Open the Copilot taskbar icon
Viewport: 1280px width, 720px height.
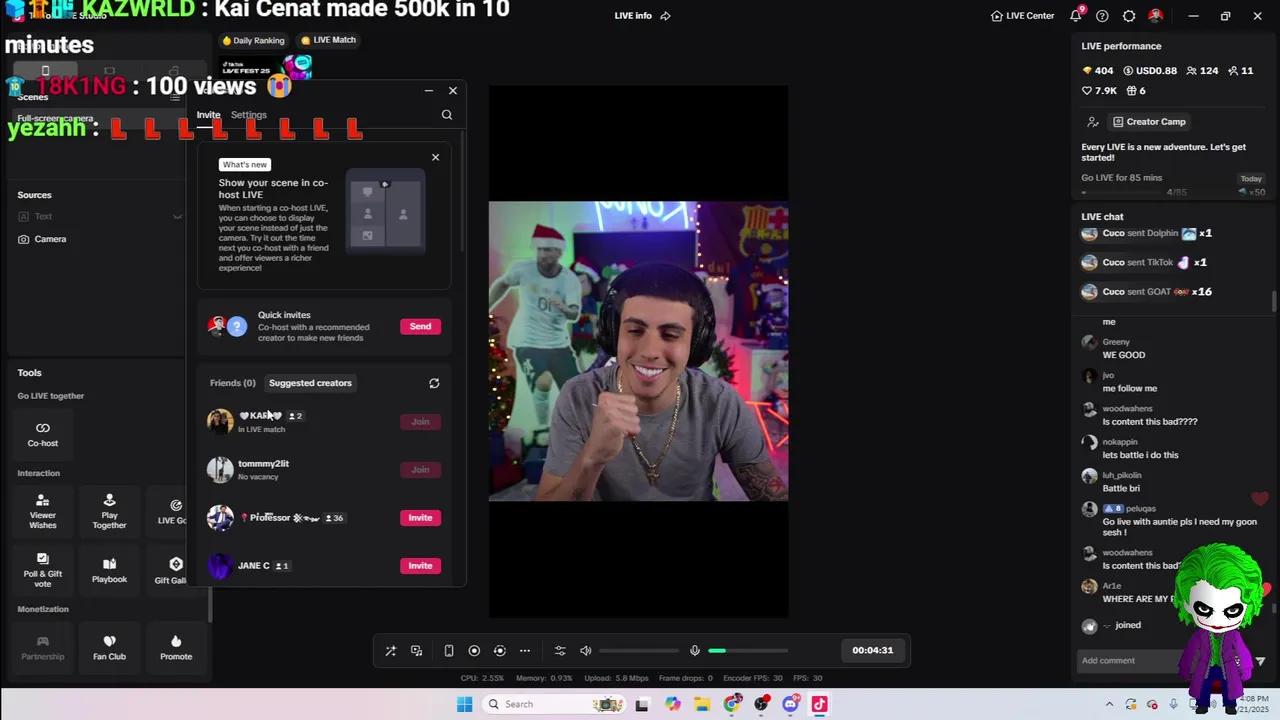click(672, 704)
